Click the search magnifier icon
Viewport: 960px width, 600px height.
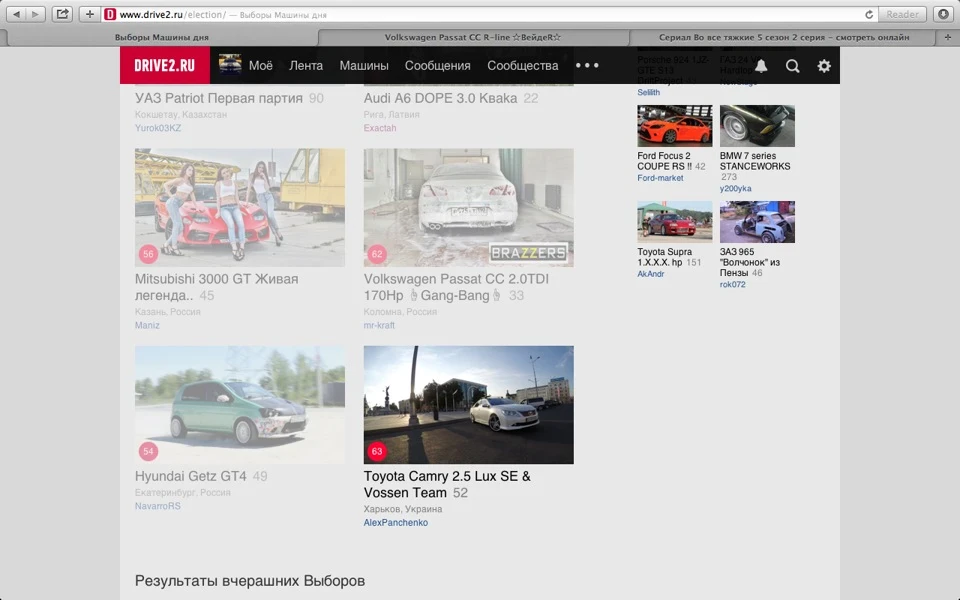pos(792,66)
